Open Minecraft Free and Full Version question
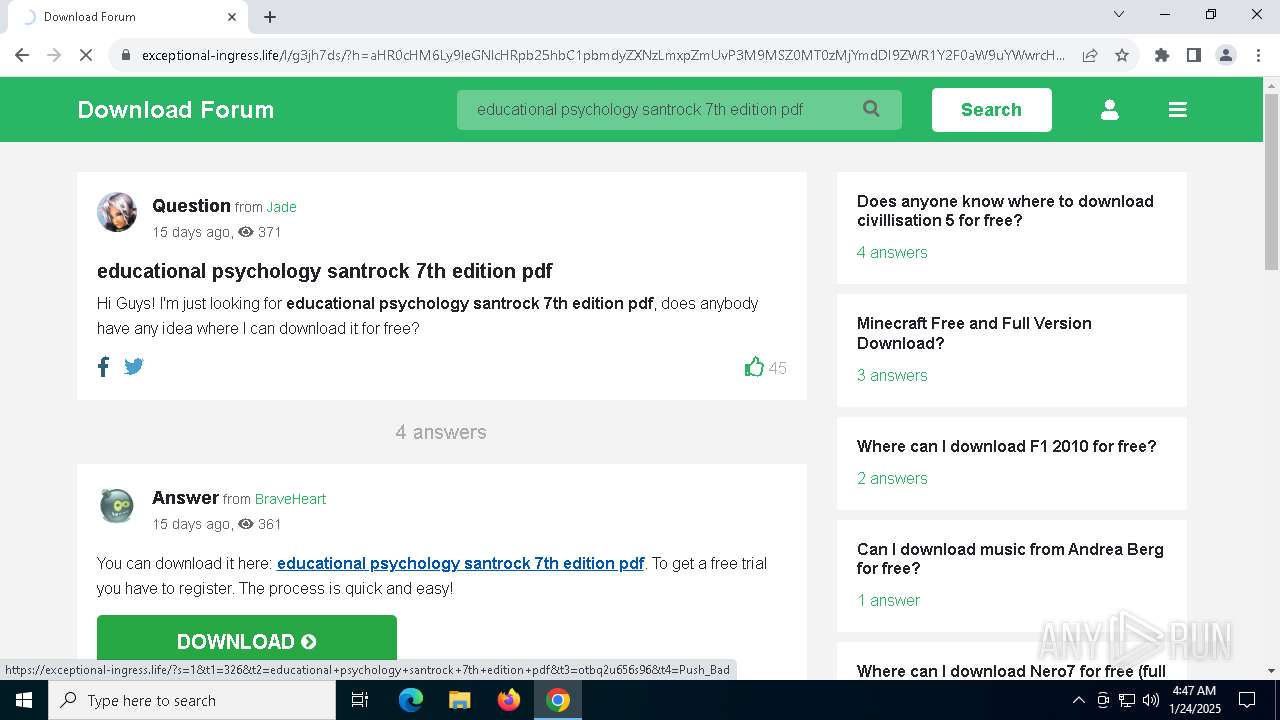The image size is (1280, 720). pos(974,333)
